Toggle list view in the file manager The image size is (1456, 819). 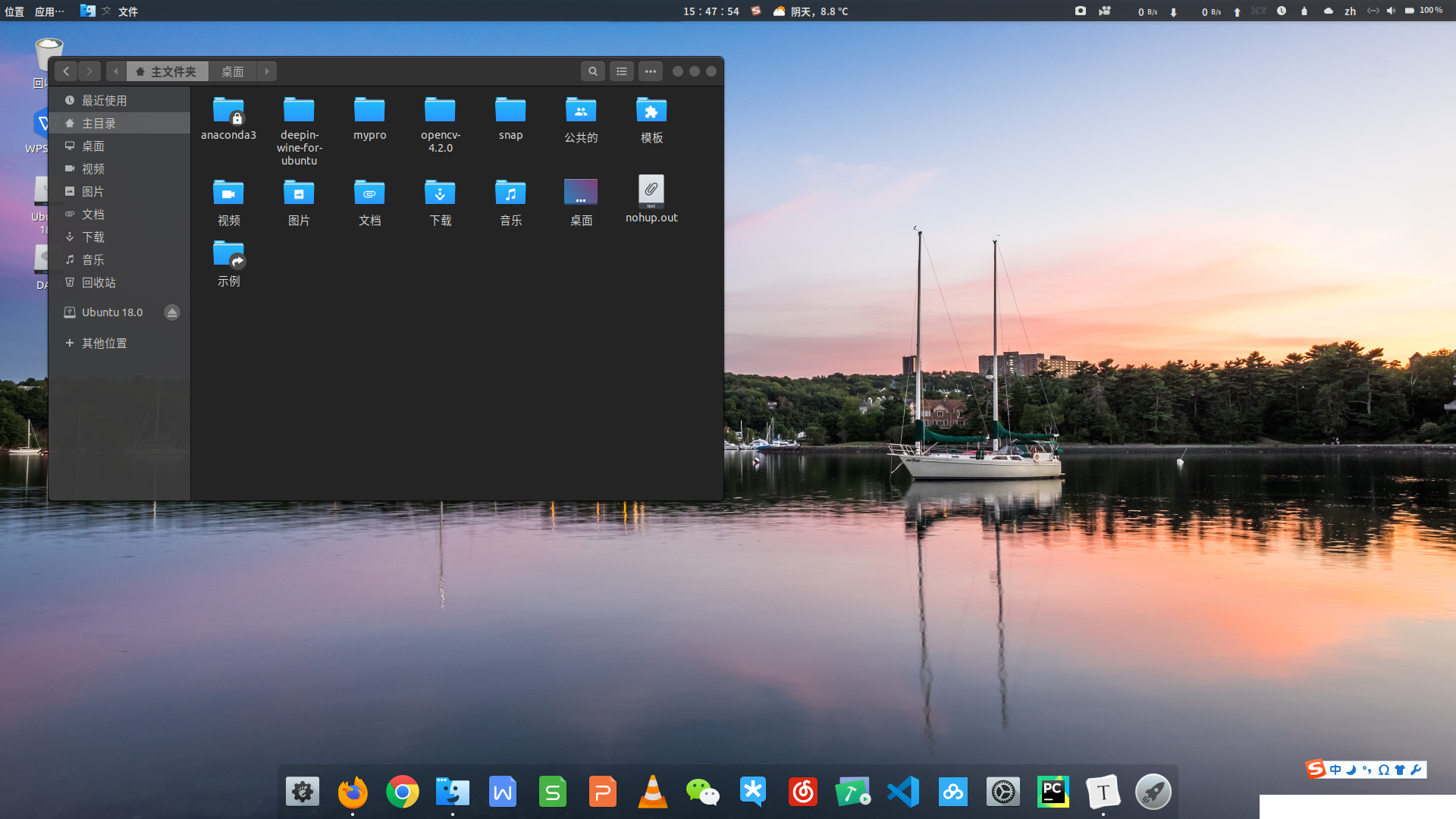(622, 71)
